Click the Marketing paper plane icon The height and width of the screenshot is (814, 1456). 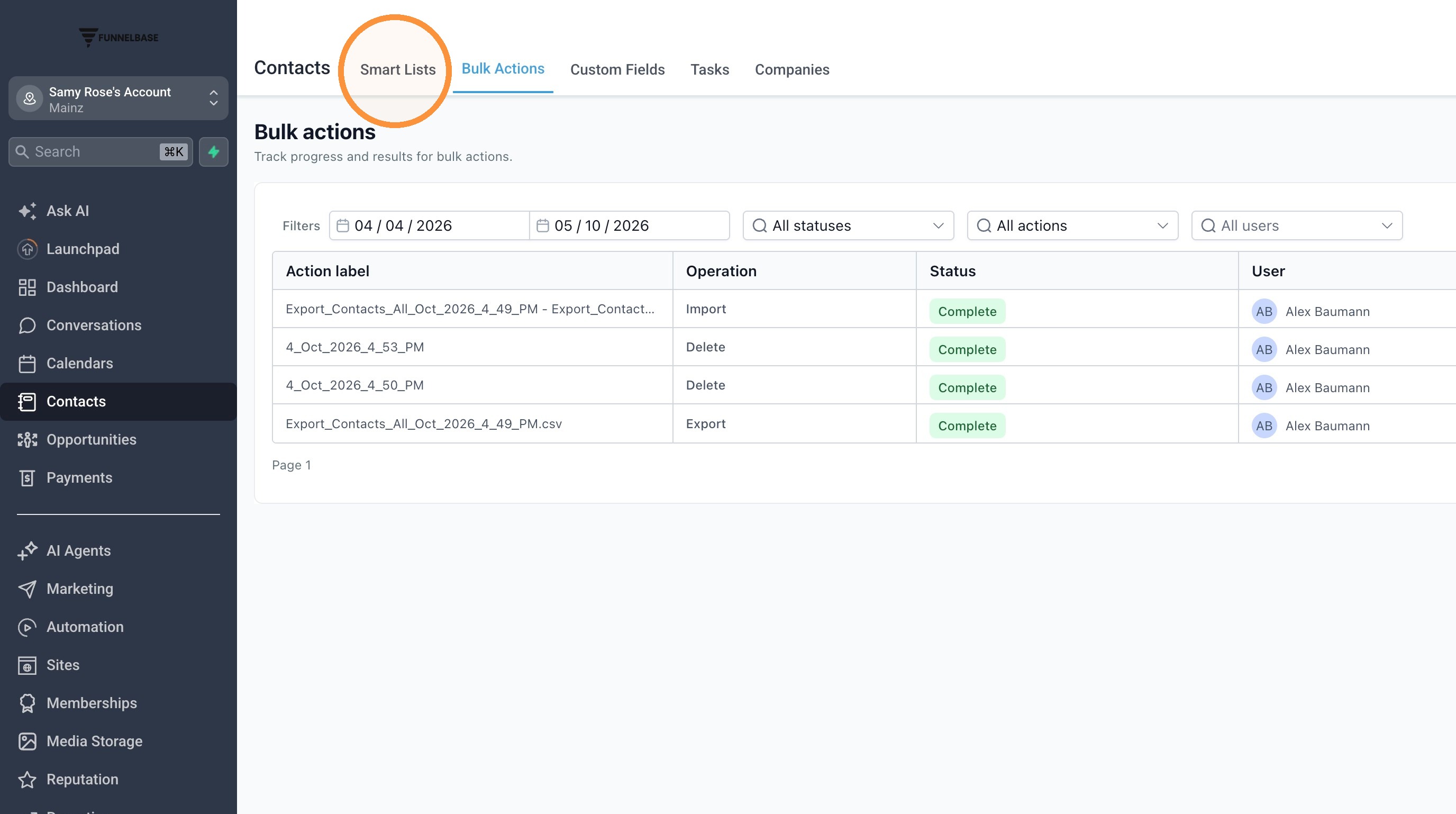[27, 589]
